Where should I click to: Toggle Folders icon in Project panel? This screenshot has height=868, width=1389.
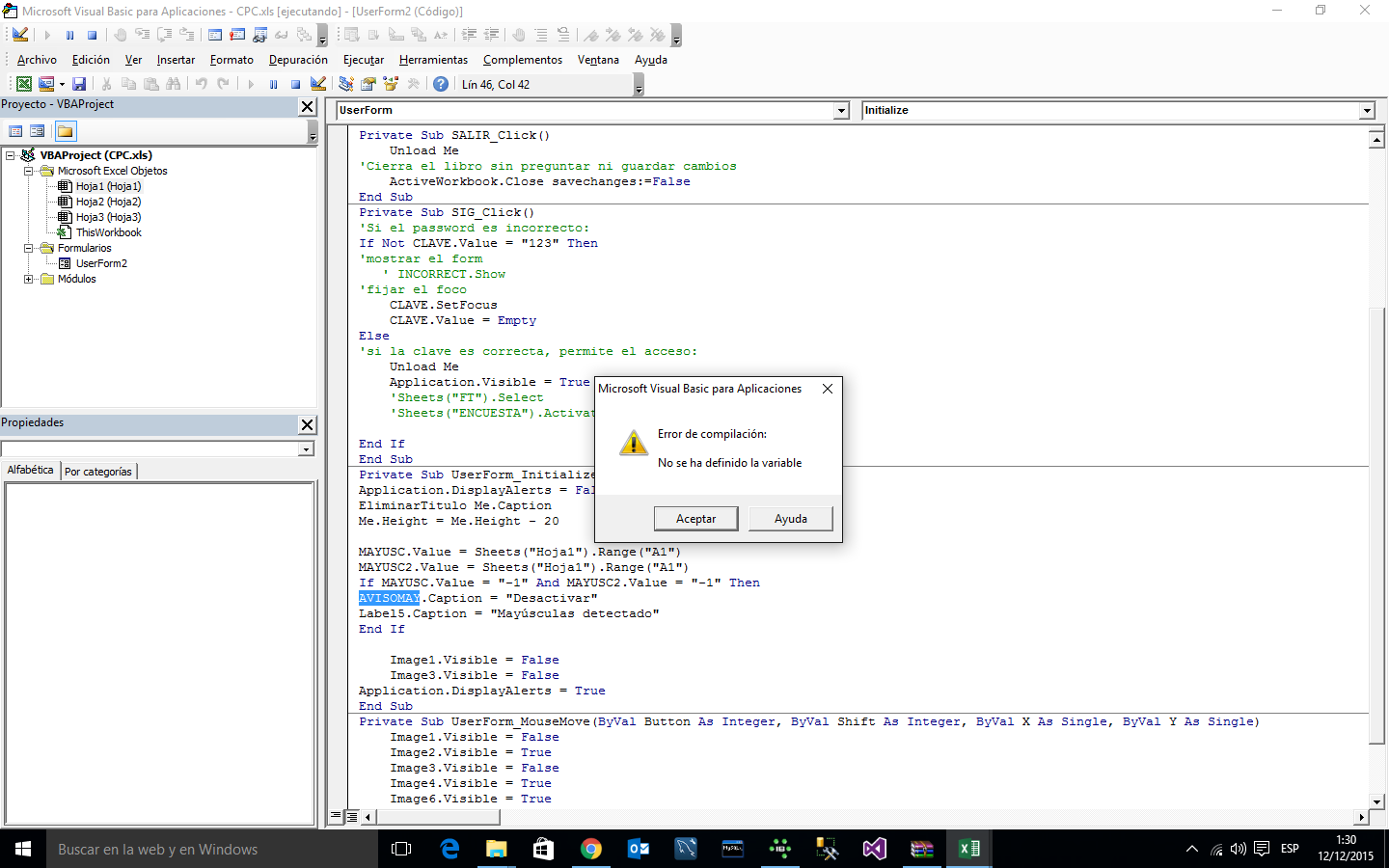coord(66,131)
